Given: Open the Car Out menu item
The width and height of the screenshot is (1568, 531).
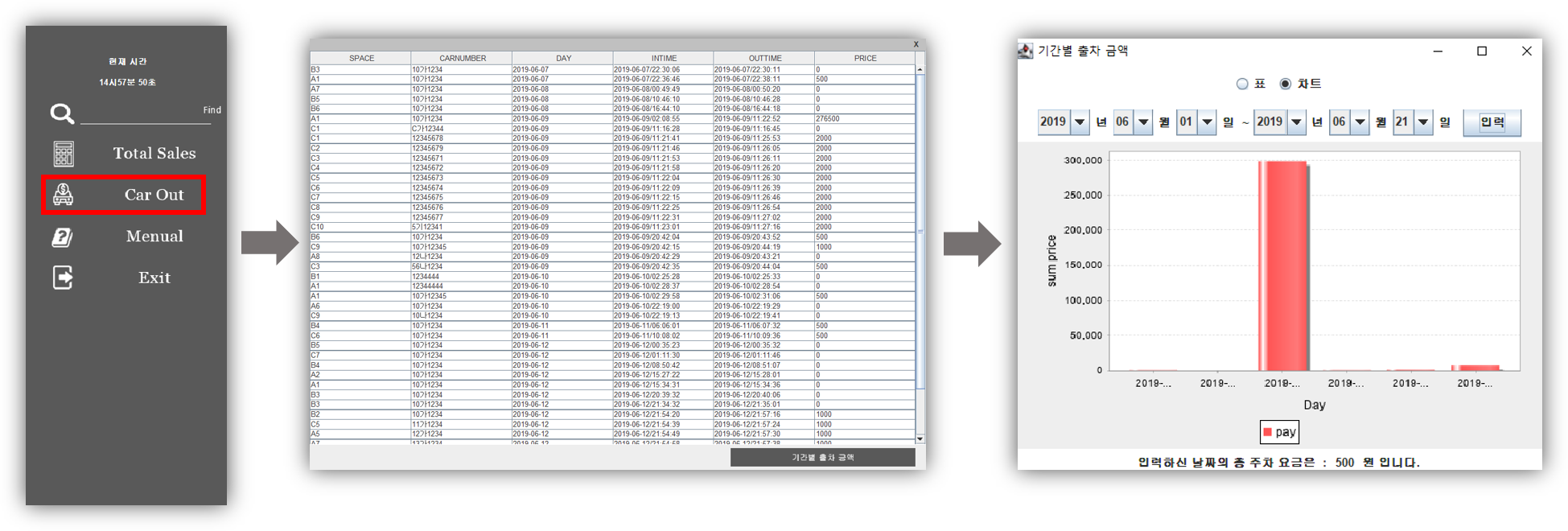Looking at the screenshot, I should pos(154,195).
